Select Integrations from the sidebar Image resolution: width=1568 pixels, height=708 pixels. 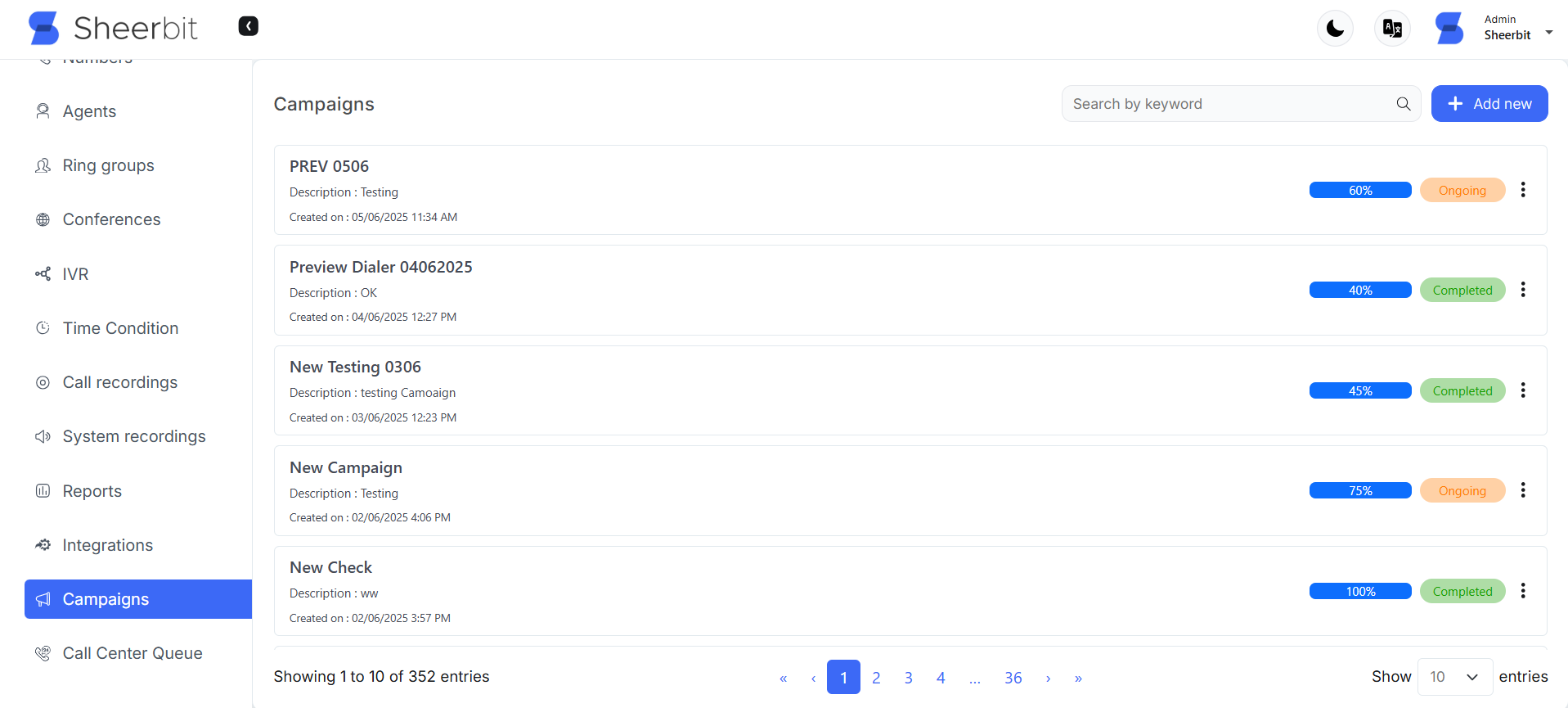(x=107, y=545)
